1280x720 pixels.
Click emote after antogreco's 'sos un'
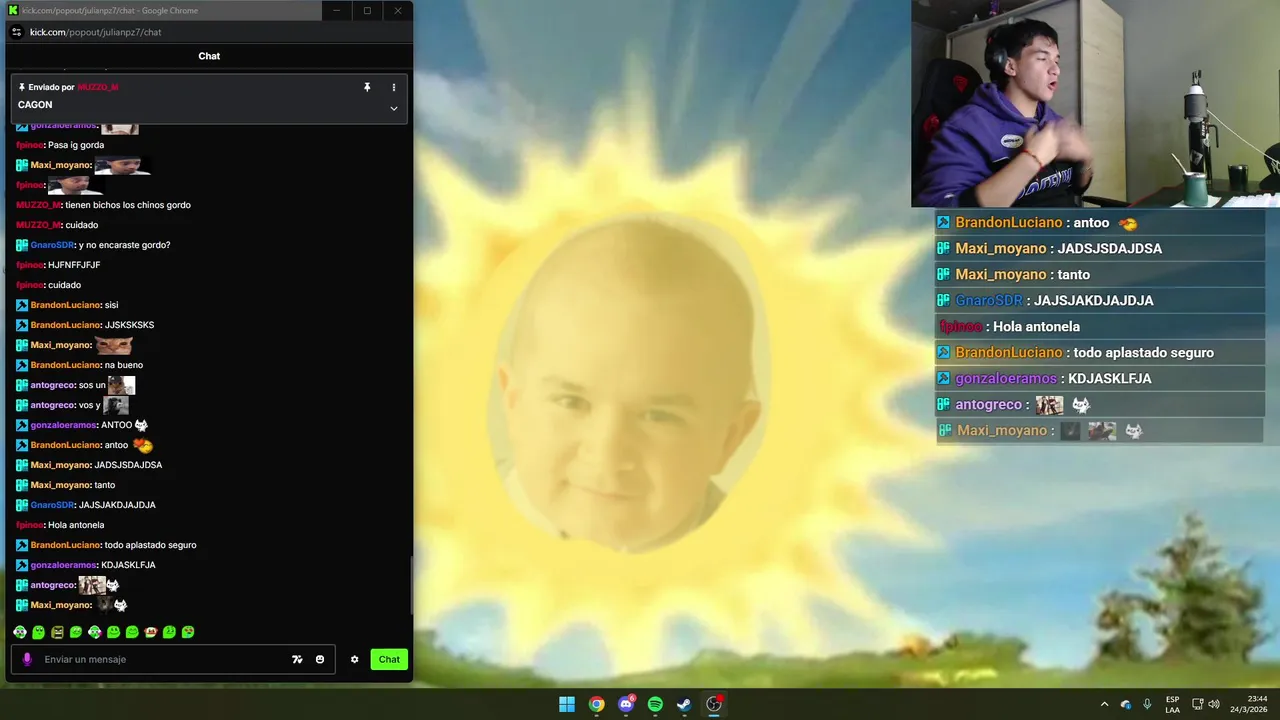[121, 385]
